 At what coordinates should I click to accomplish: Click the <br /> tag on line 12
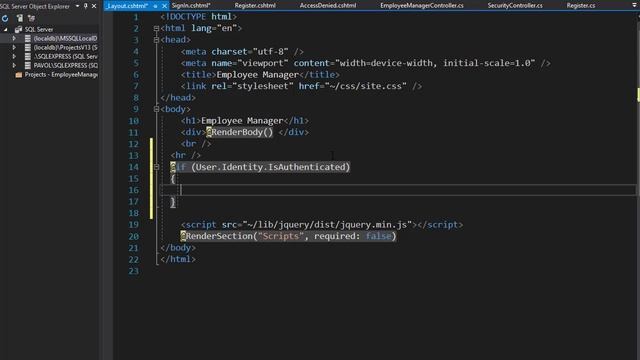tap(196, 144)
